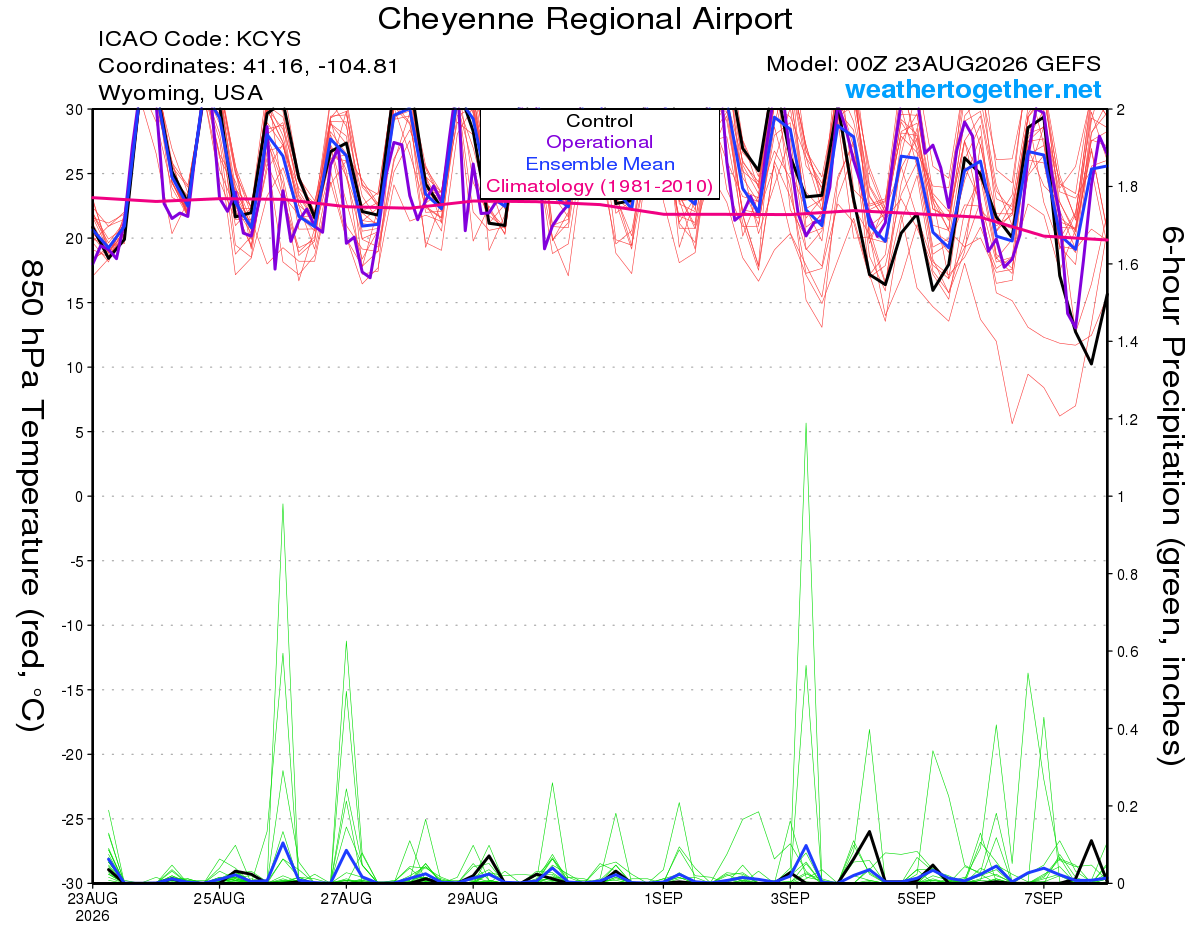Click the 2026 year label under 23AUG
1200x927 pixels.
click(x=92, y=915)
